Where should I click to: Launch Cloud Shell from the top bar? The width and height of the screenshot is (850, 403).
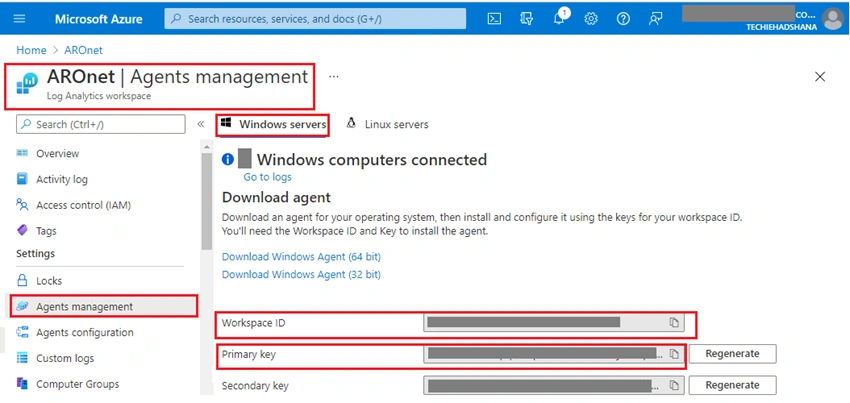494,18
